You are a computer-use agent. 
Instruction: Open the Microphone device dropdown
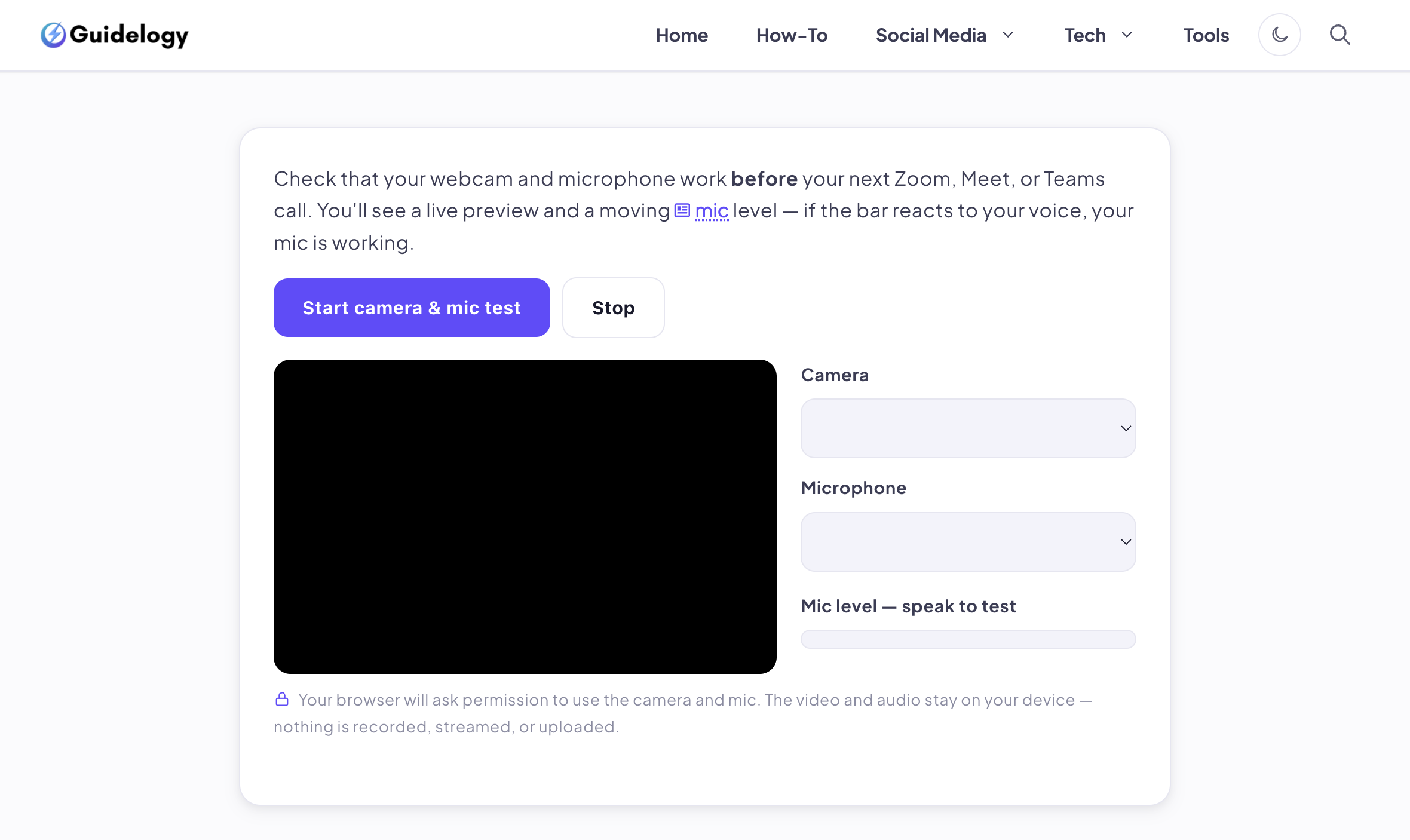[x=968, y=542]
